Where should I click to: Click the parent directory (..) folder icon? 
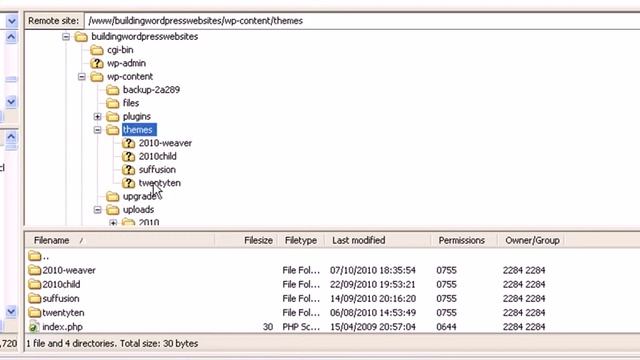pos(35,256)
